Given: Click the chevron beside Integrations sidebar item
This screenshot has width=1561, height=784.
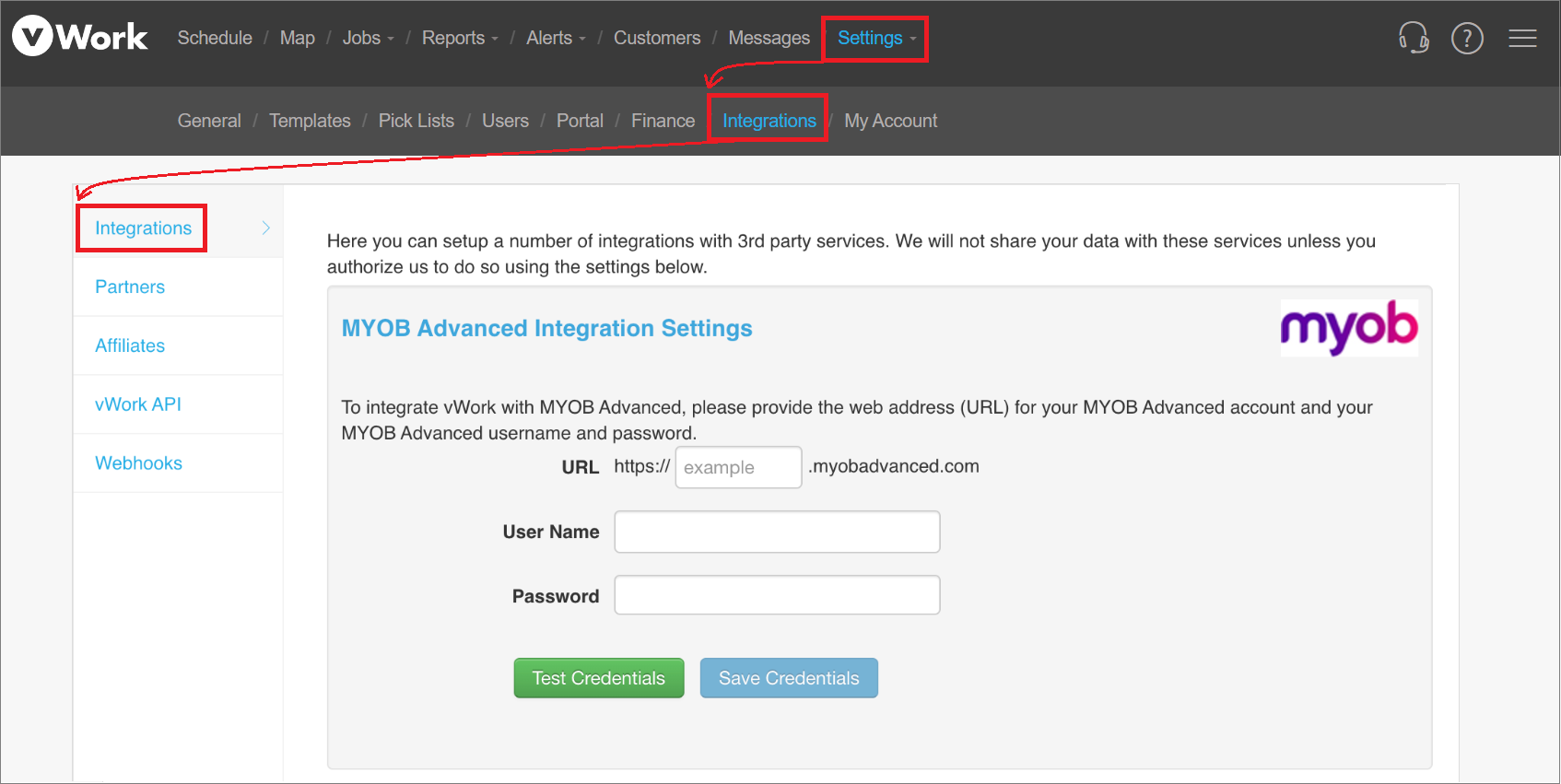Looking at the screenshot, I should pyautogui.click(x=265, y=228).
